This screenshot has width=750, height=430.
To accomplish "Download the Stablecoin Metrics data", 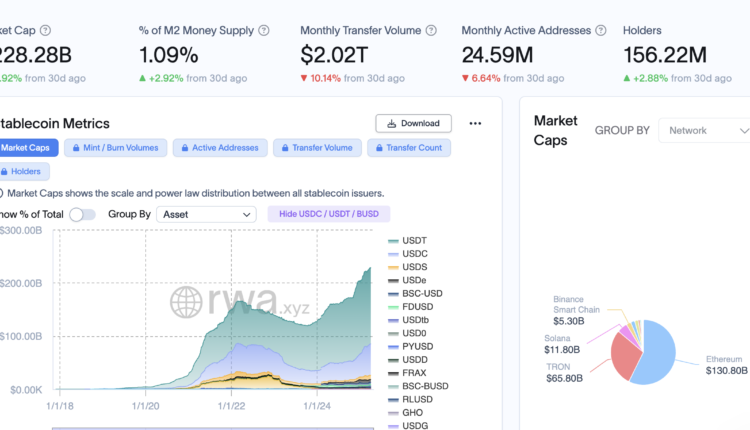I will 413,124.
